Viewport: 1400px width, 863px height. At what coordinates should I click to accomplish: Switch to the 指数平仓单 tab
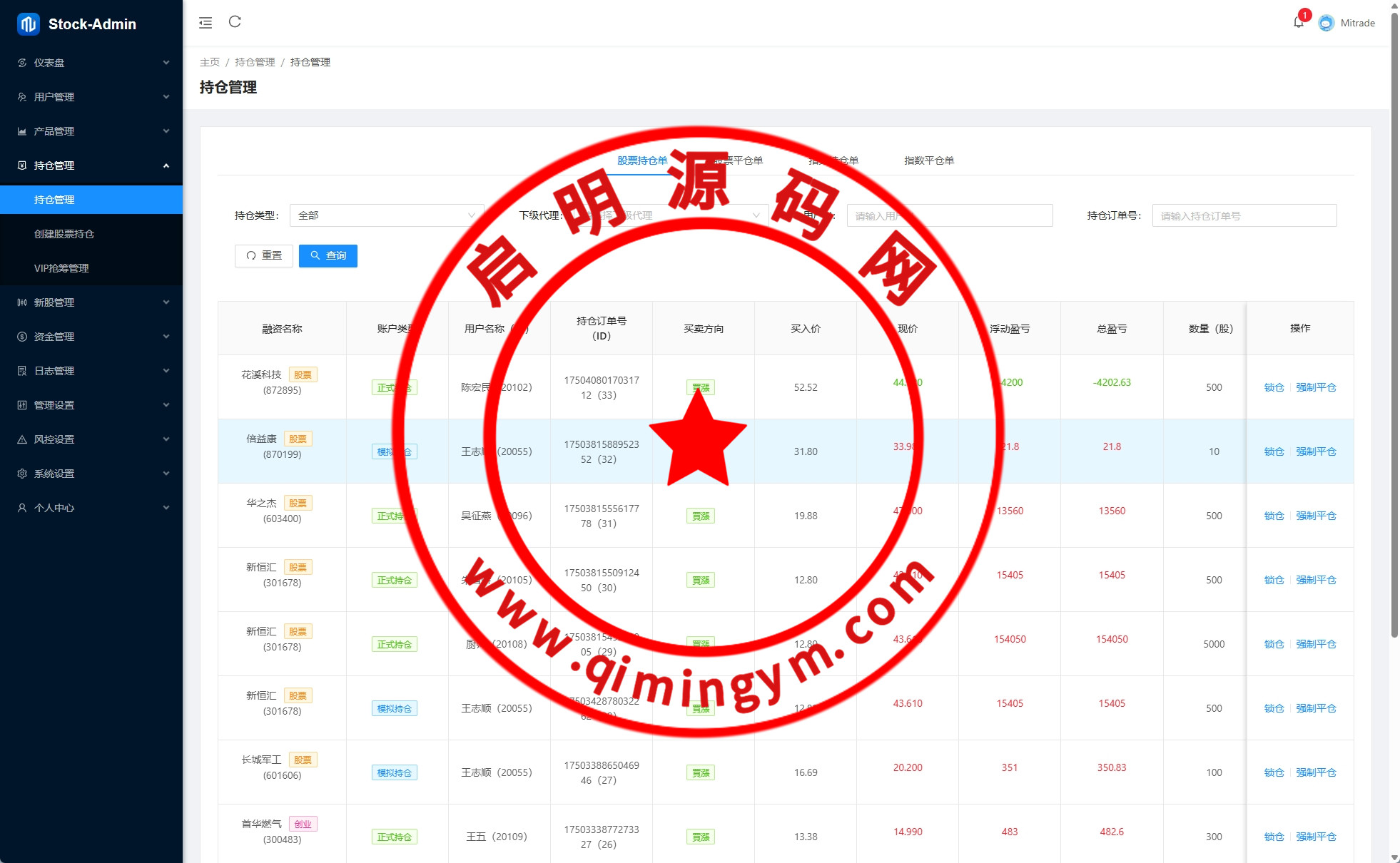(x=928, y=160)
